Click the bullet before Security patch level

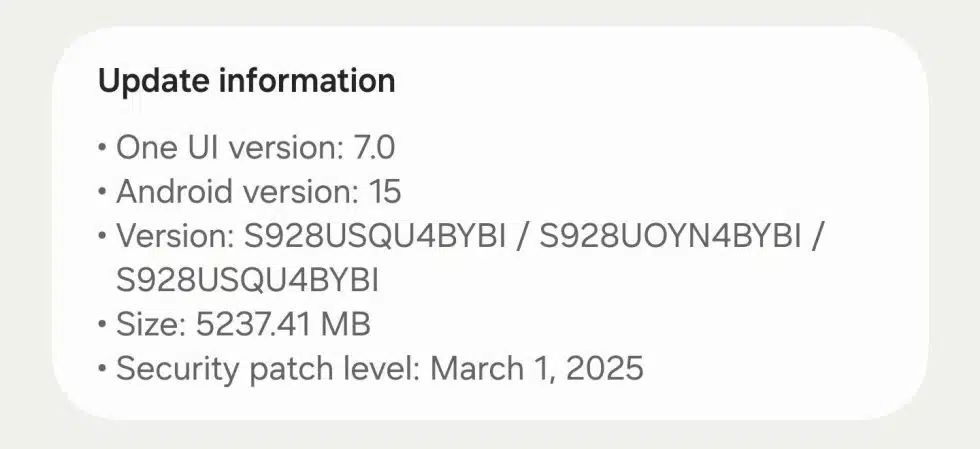pyautogui.click(x=102, y=369)
